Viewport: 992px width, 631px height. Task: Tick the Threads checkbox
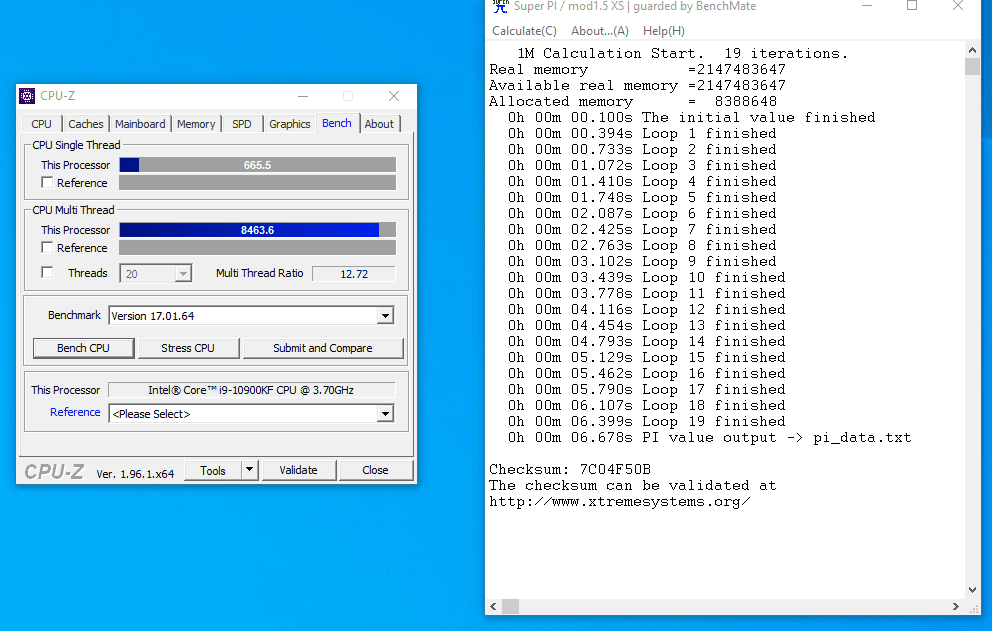pyautogui.click(x=47, y=273)
